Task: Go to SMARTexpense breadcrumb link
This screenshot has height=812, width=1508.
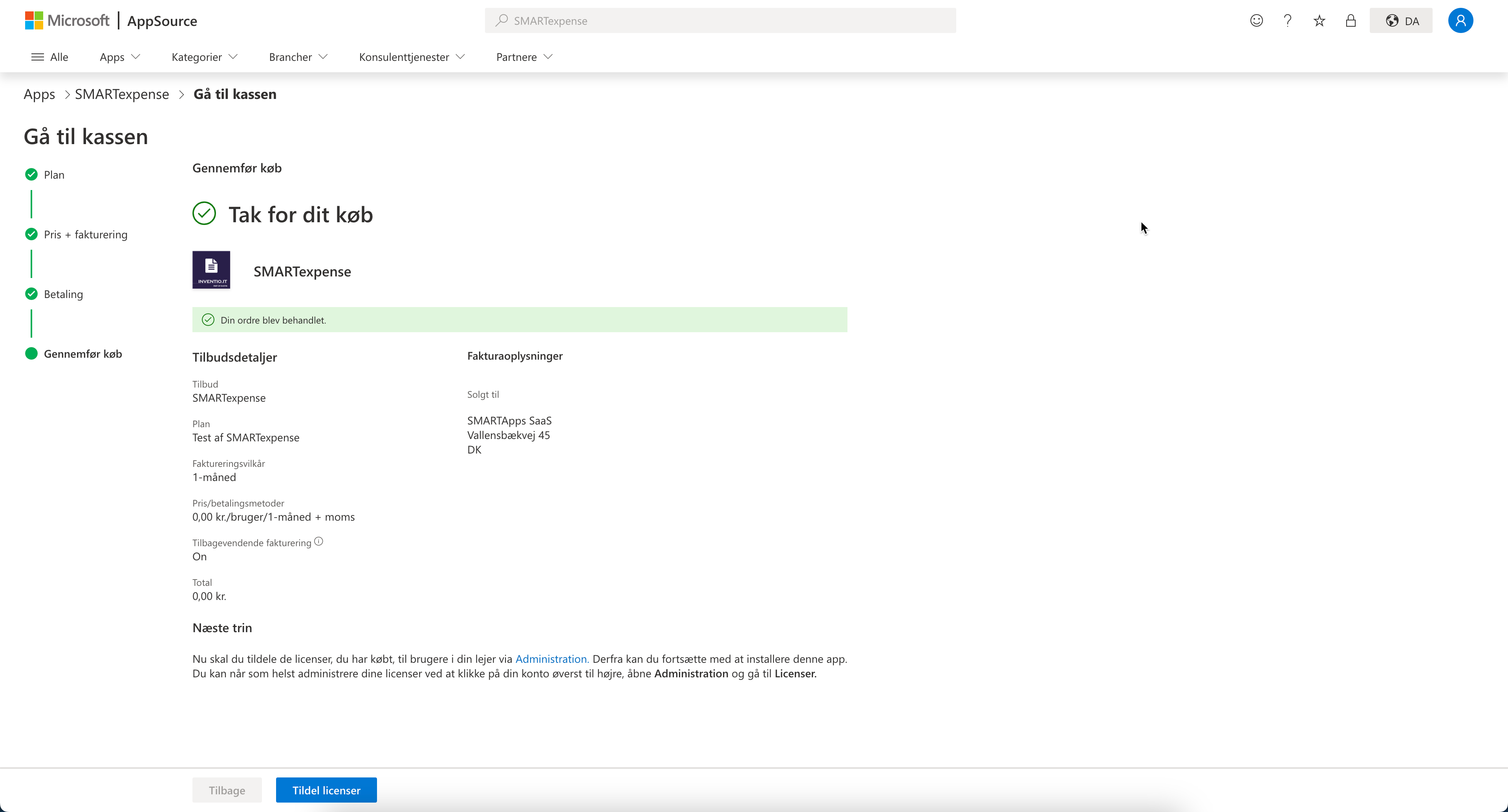Action: point(122,94)
